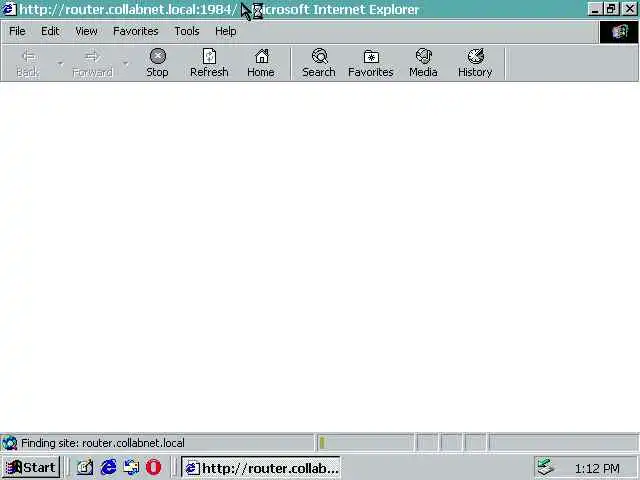Launch Internet Explorer from quick launch
640x480 pixels.
(109, 467)
